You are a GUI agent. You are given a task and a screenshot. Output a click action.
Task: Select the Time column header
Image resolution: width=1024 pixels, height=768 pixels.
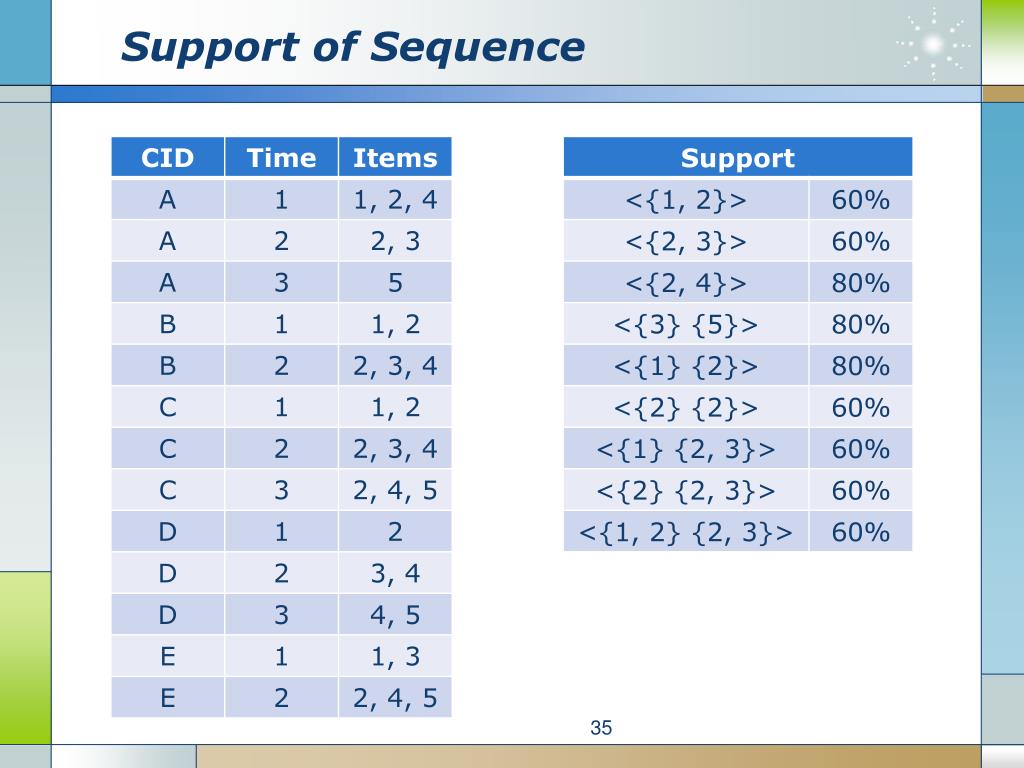281,157
